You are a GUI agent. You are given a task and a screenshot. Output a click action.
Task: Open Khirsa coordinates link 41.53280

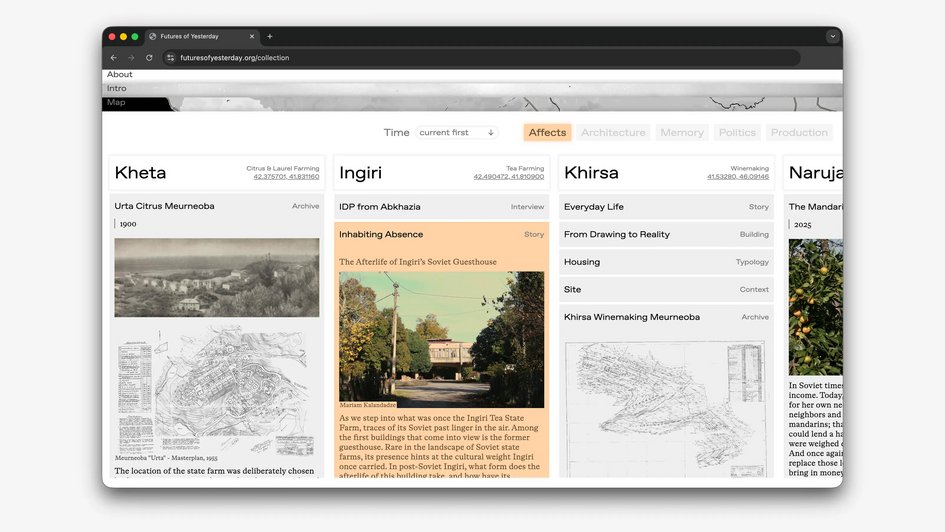(x=738, y=177)
